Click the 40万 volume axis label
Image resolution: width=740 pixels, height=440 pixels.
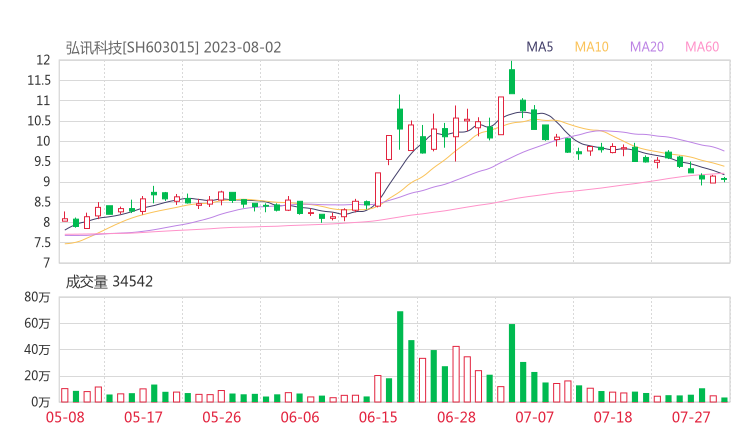click(x=37, y=350)
